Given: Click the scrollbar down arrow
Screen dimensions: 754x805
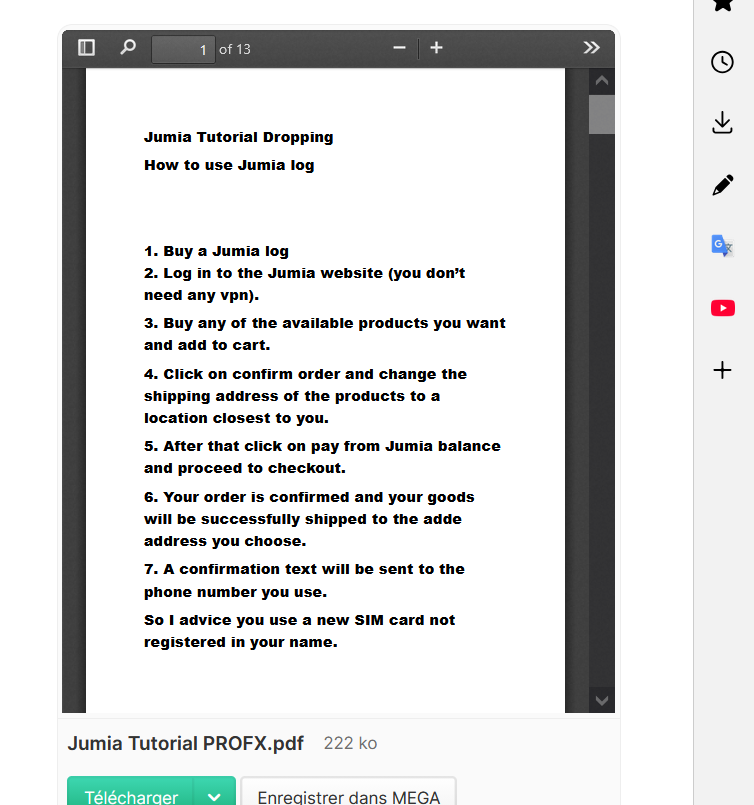Looking at the screenshot, I should point(602,700).
